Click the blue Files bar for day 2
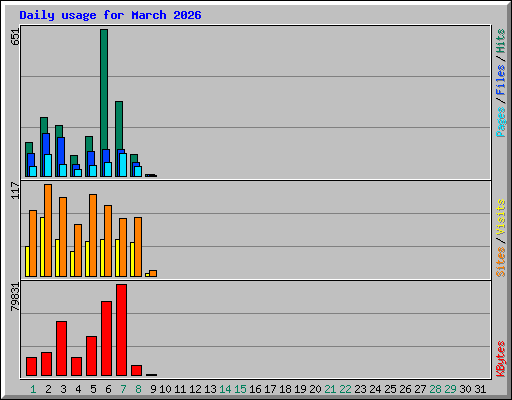 (46, 144)
